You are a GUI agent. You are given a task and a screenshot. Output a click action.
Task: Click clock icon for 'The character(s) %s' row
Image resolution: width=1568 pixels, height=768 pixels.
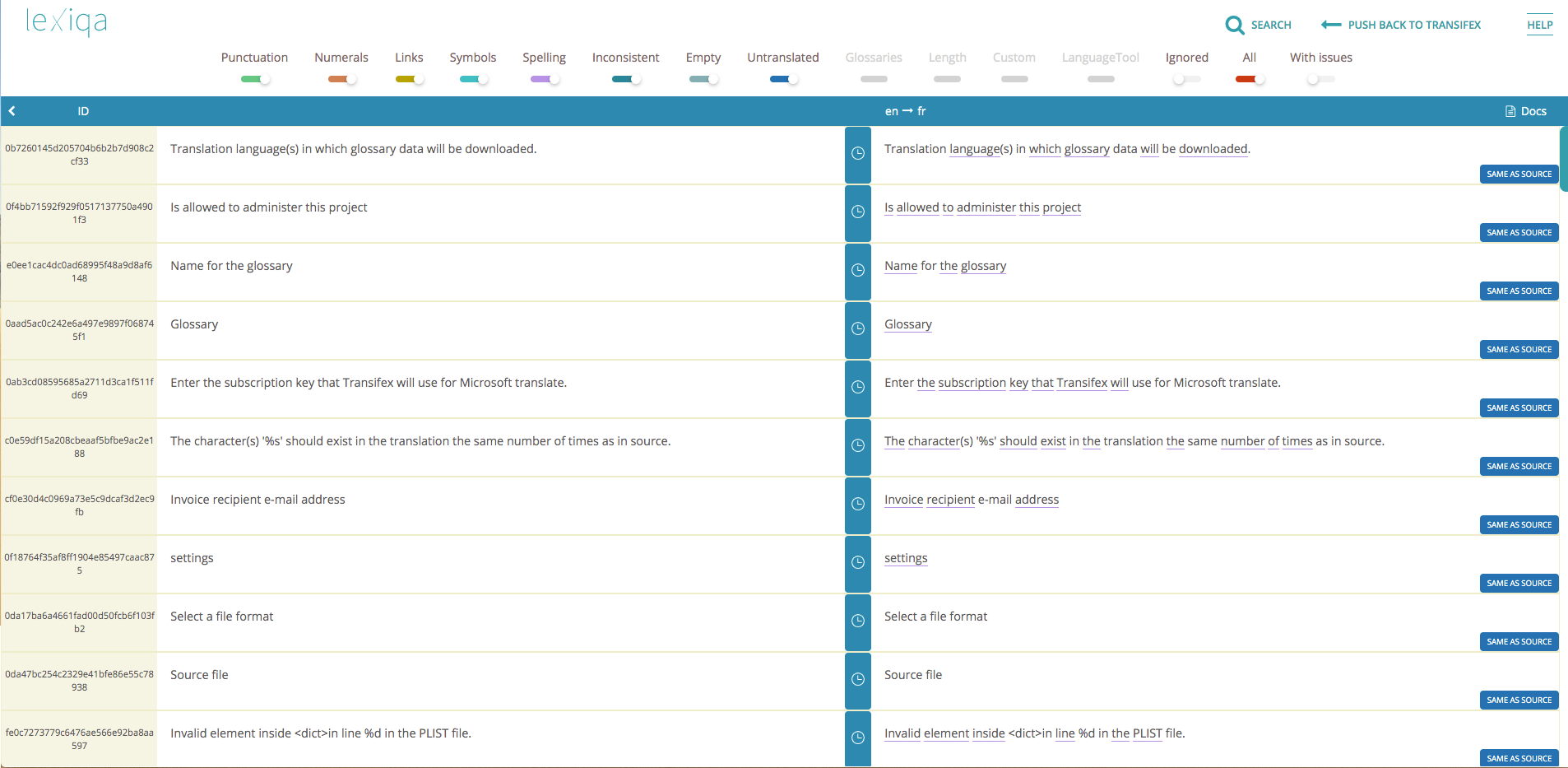857,446
